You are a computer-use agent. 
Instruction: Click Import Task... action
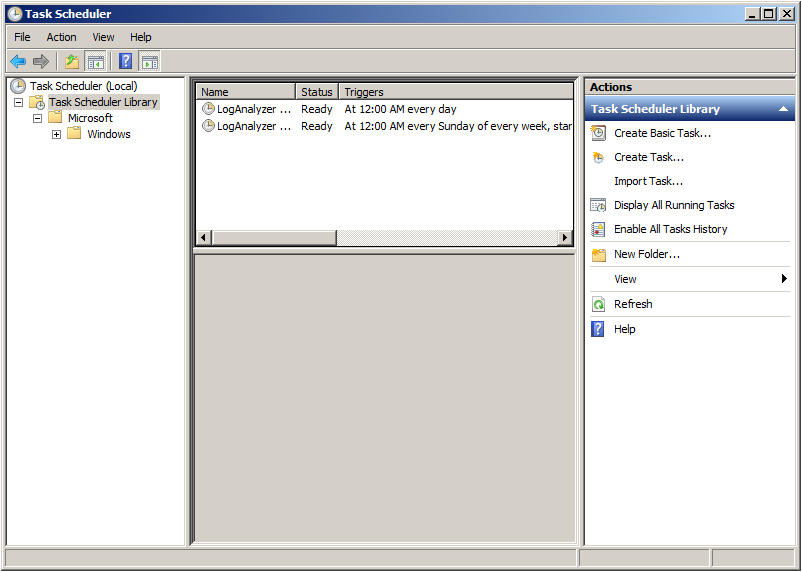point(648,181)
